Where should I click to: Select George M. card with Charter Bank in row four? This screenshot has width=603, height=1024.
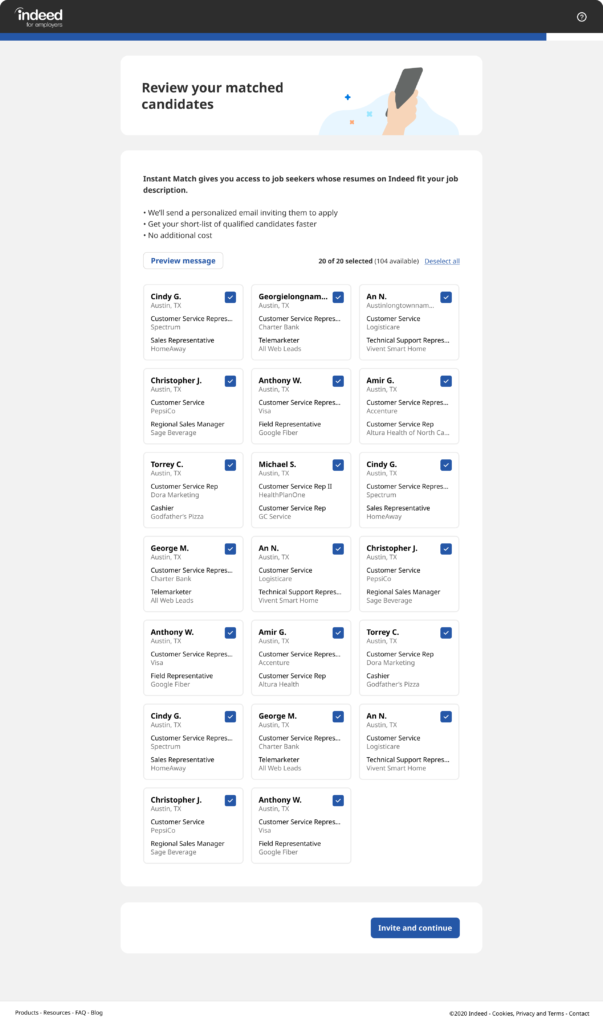193,574
